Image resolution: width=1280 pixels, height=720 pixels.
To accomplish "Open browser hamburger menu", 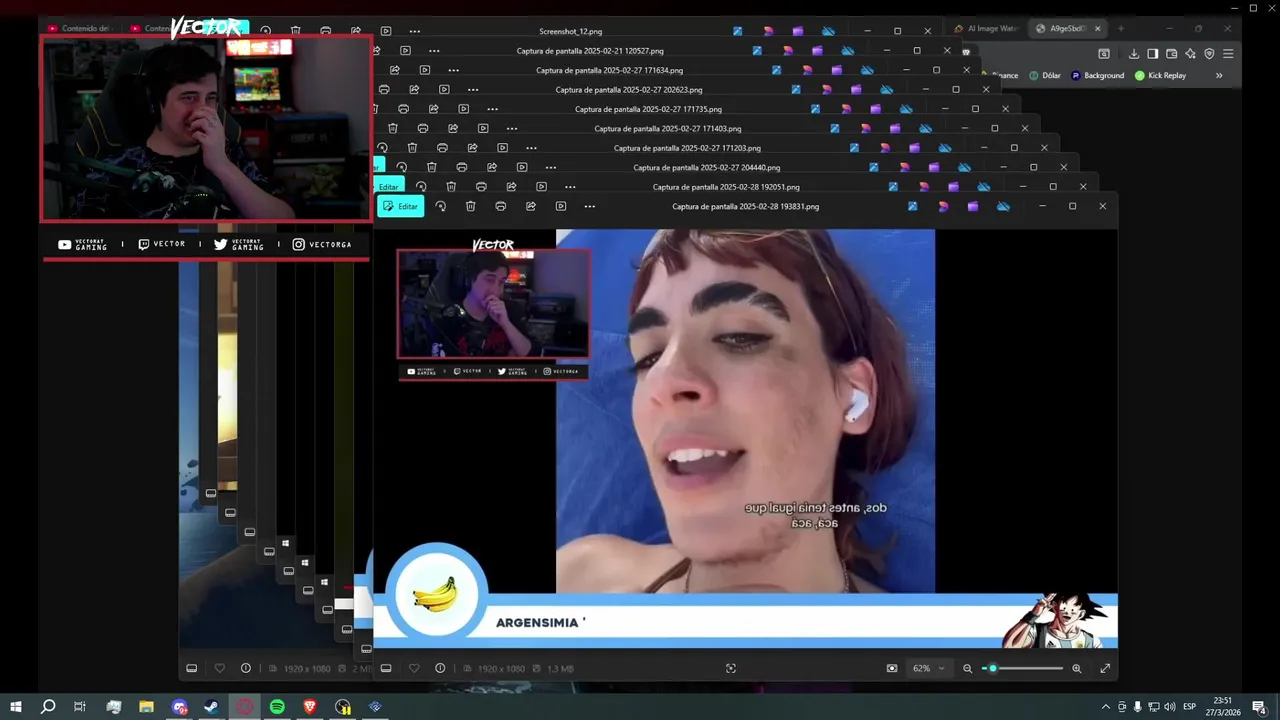I will pyautogui.click(x=1228, y=54).
